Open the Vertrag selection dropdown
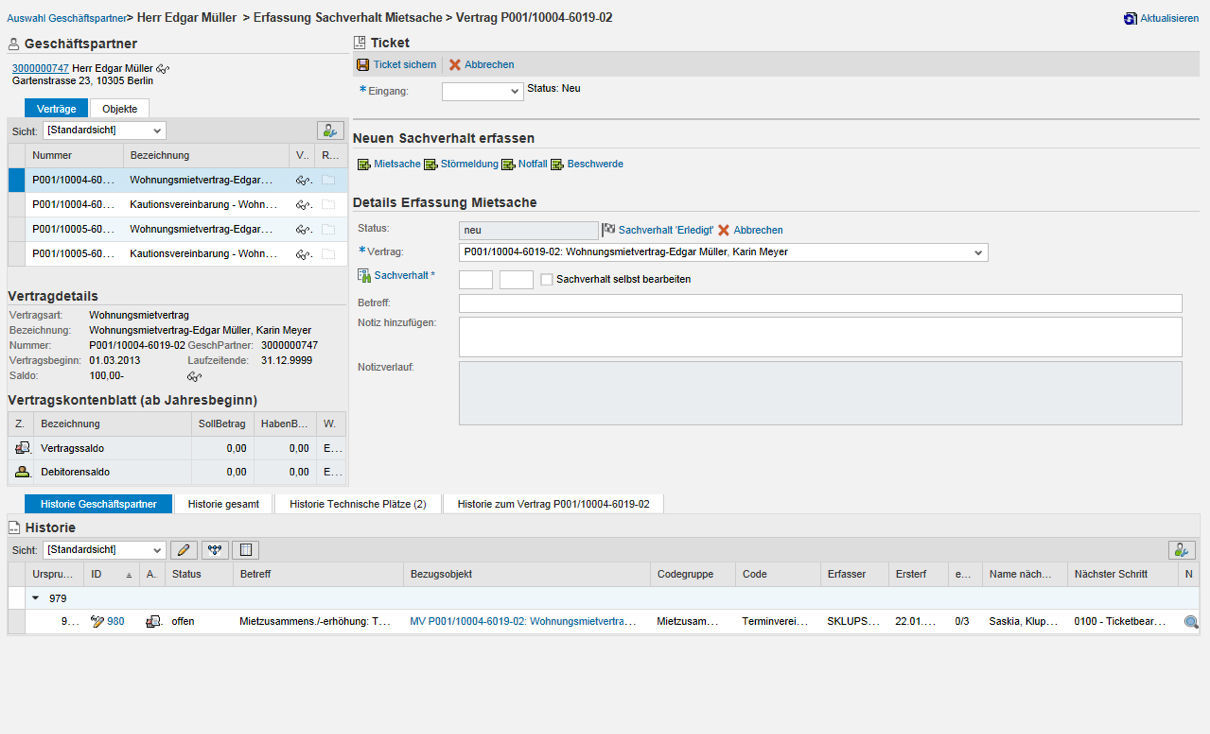 point(979,252)
